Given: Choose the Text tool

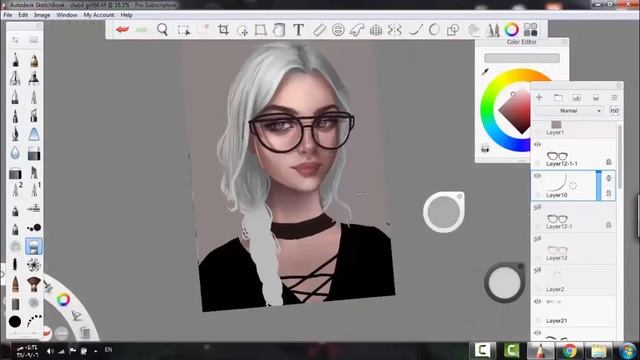Looking at the screenshot, I should [x=298, y=29].
